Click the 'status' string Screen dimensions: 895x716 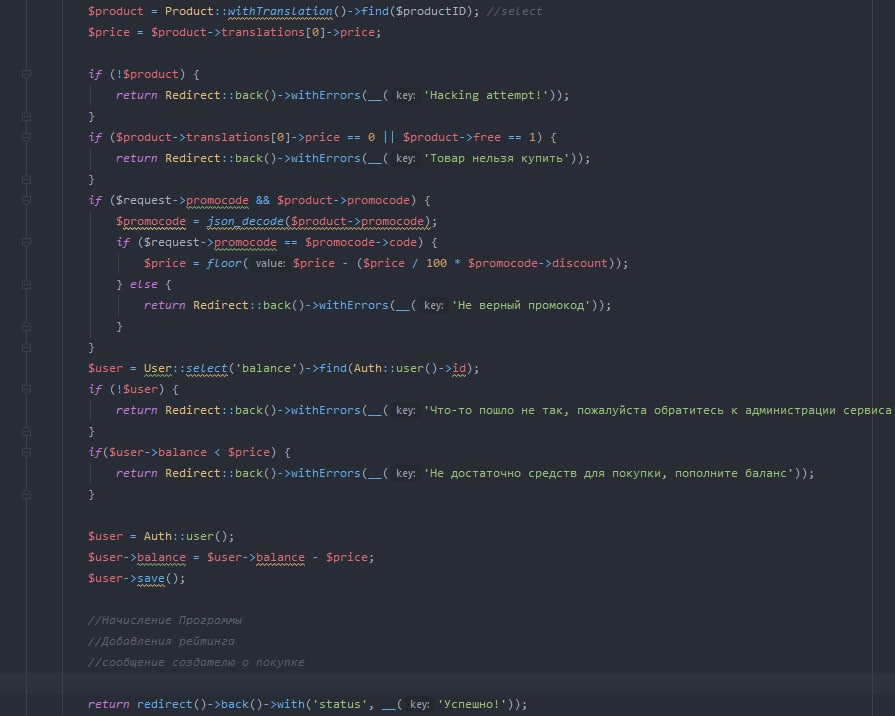tap(340, 704)
